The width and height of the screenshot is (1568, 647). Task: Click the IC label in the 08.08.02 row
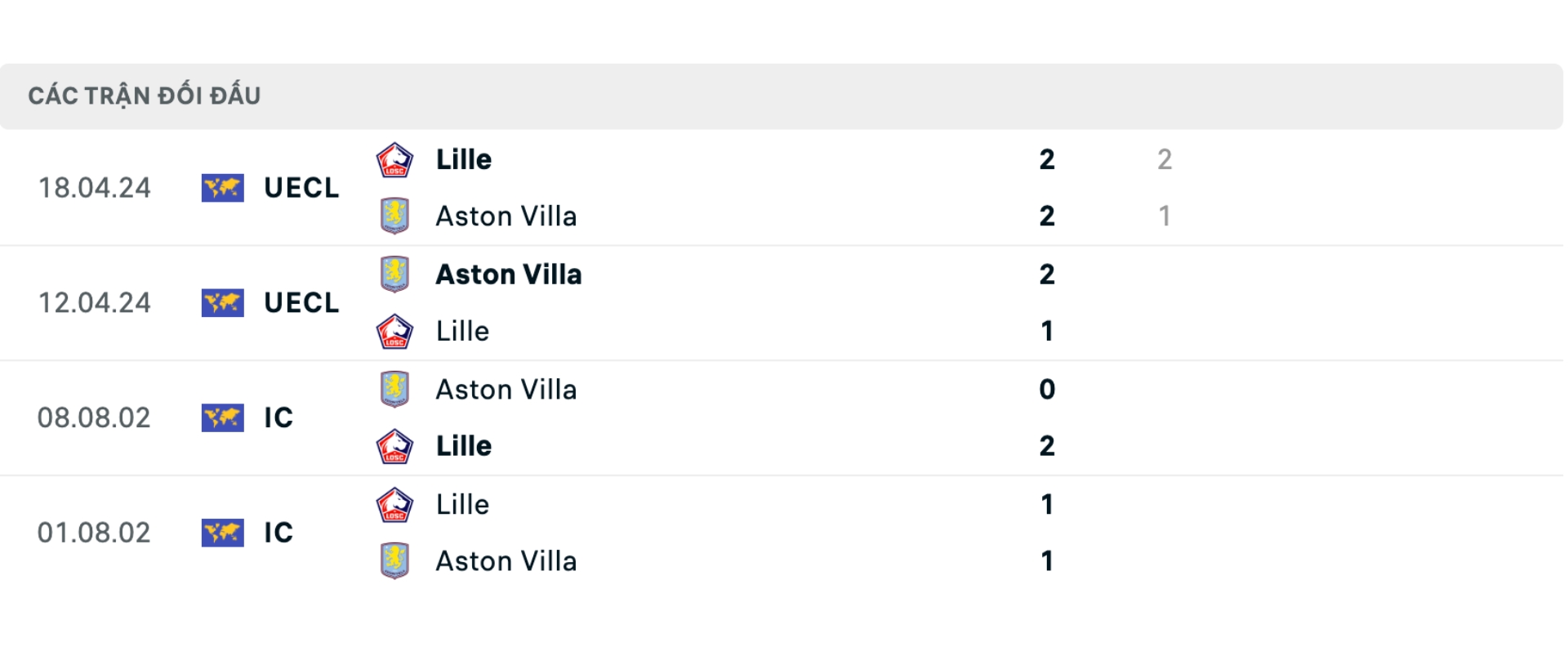point(280,417)
